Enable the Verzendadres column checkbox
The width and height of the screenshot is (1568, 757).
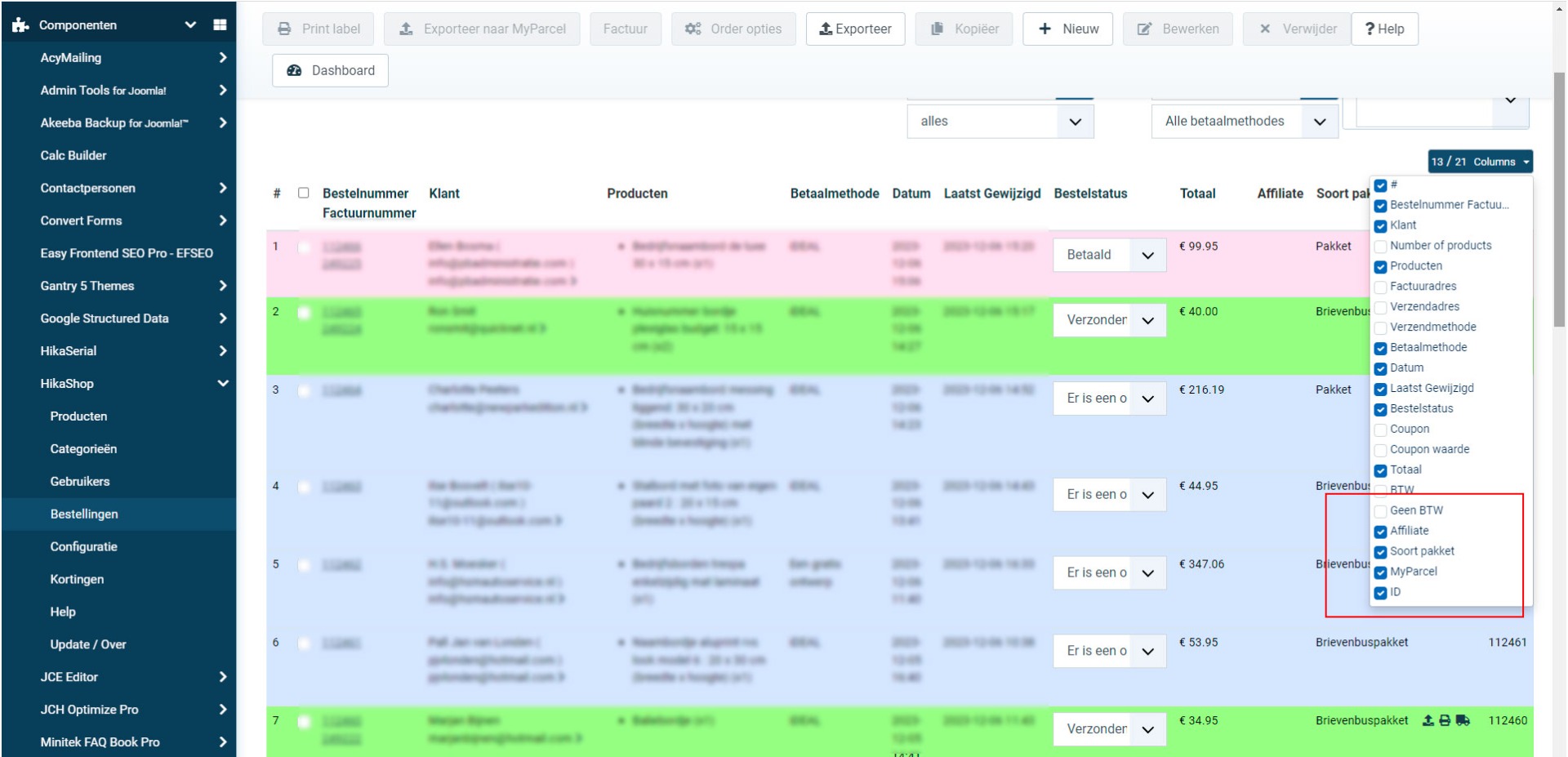point(1380,307)
